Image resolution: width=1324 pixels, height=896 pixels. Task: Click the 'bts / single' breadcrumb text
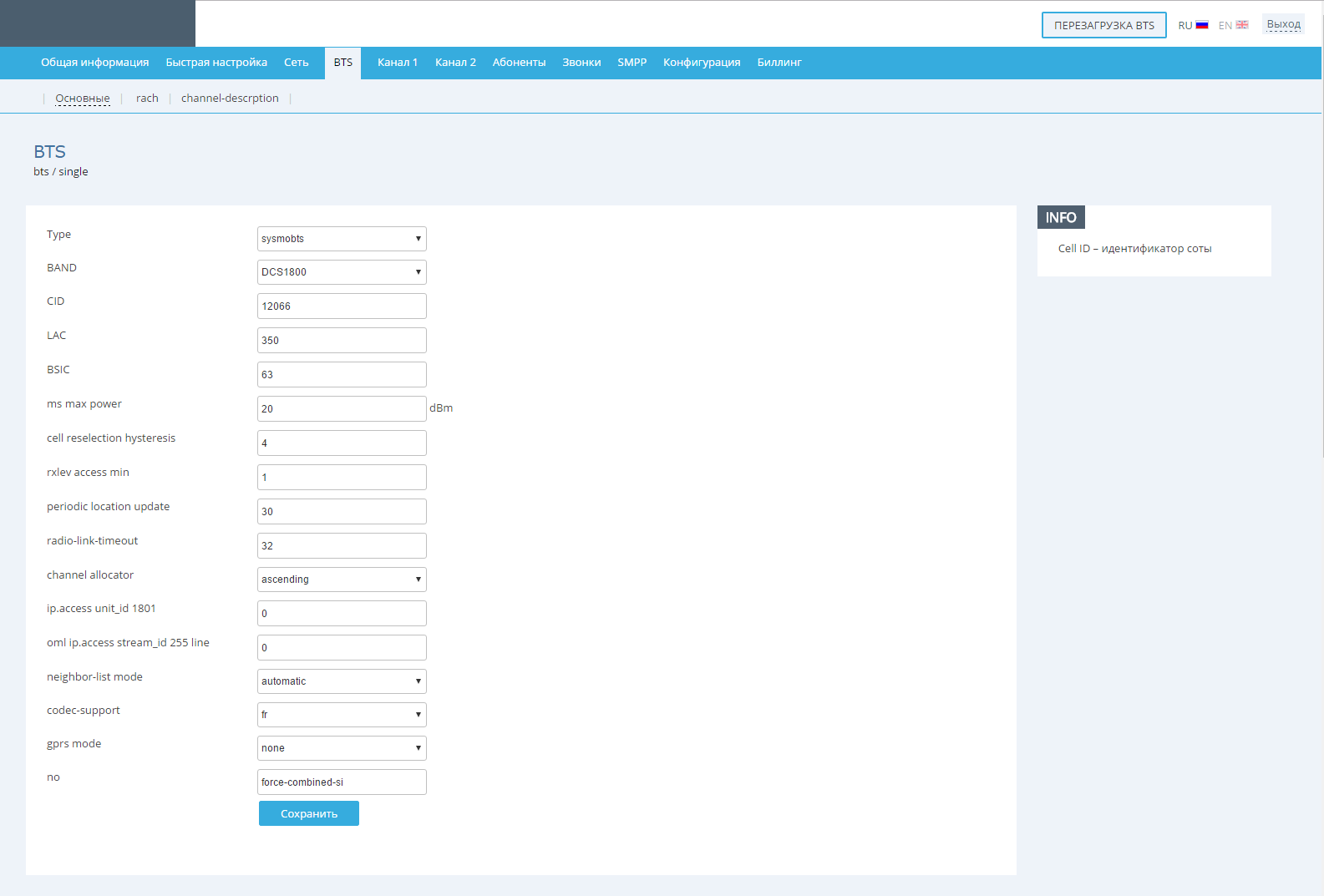tap(61, 172)
